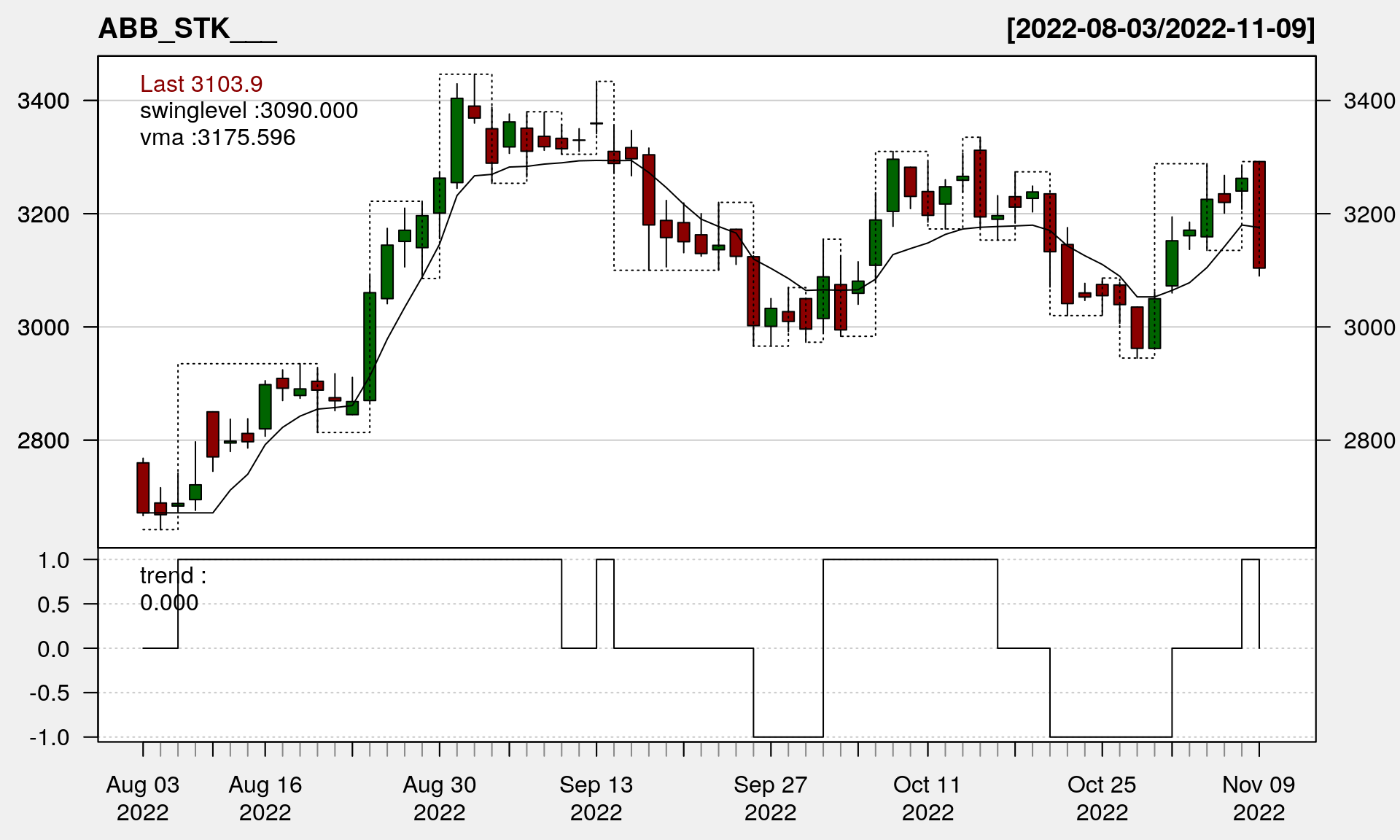This screenshot has height=840, width=1400.
Task: Click the first red candlestick on Aug 03
Action: click(143, 487)
